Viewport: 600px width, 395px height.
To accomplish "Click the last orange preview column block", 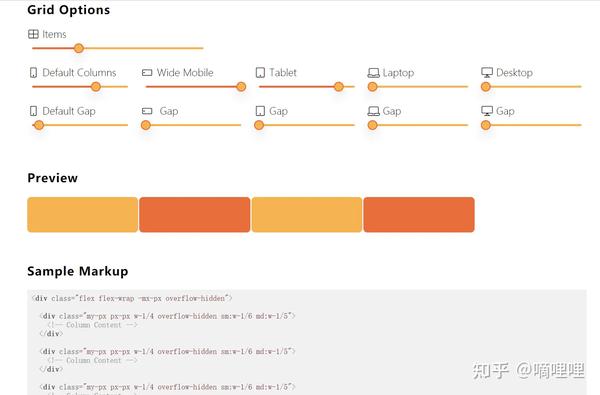I will coord(419,215).
